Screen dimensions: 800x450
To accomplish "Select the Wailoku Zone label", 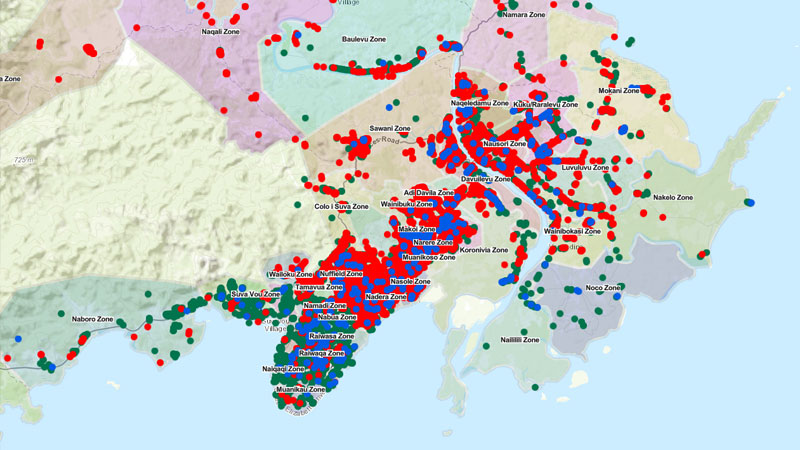I will click(x=291, y=274).
